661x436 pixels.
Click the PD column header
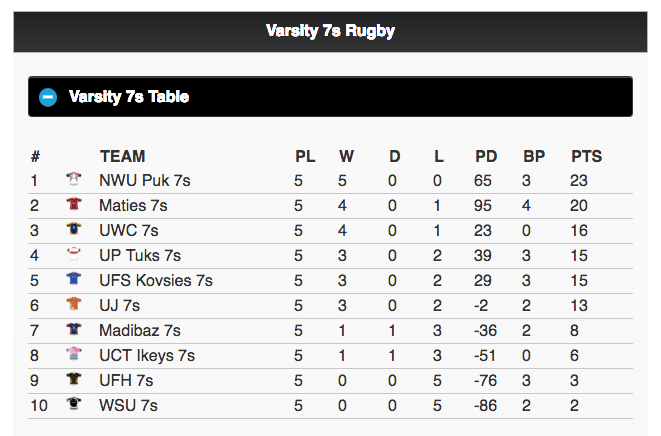(x=486, y=156)
